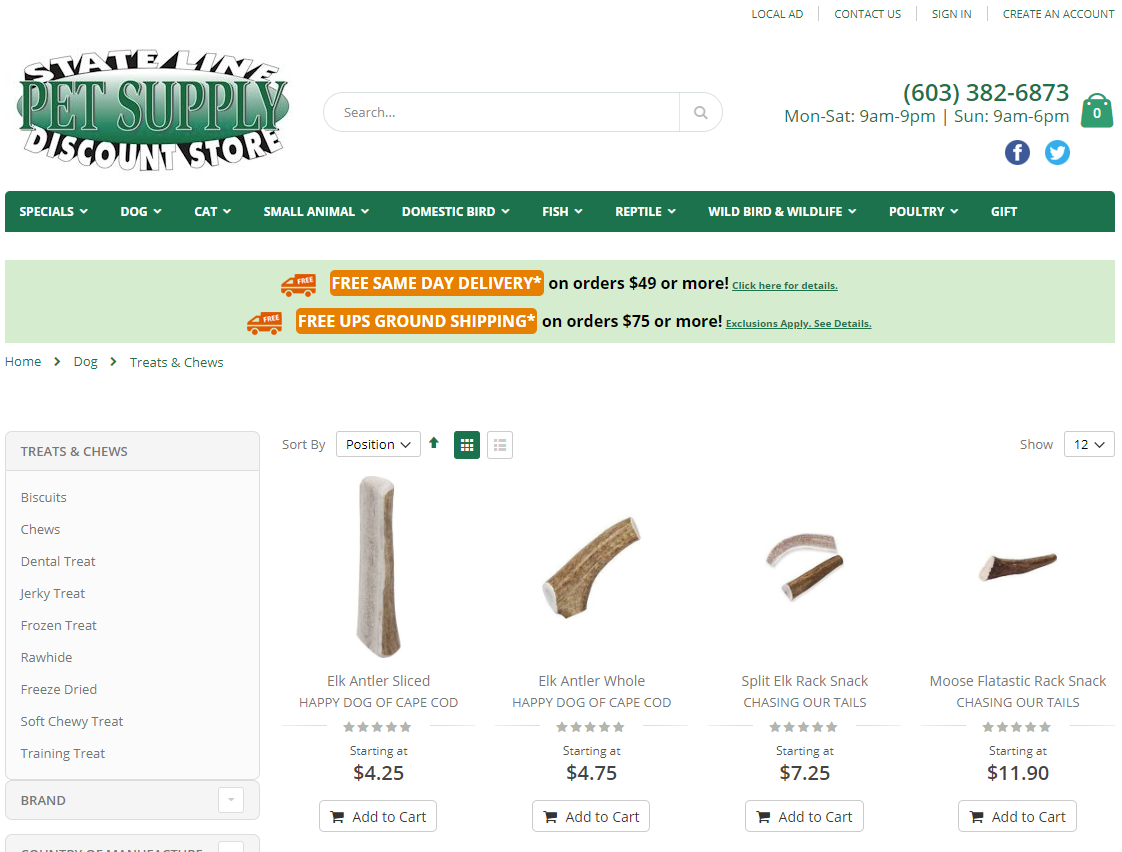Open Moose Flatastic Rack Snack title

point(1018,681)
